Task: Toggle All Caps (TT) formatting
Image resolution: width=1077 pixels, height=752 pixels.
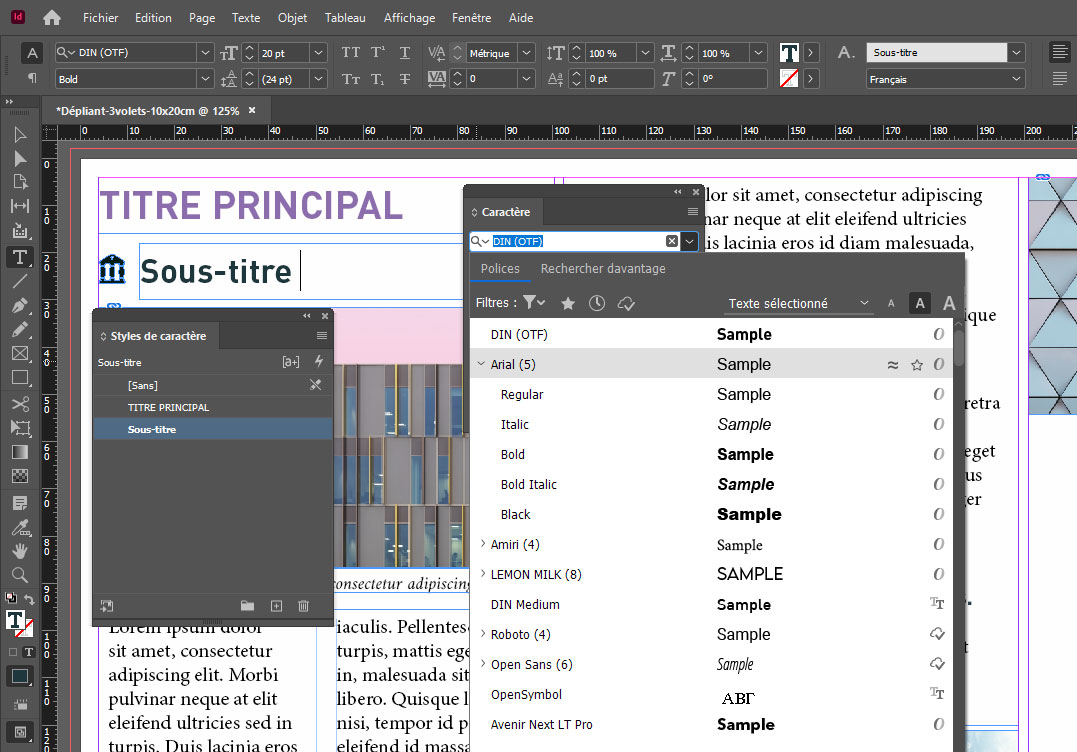Action: (x=350, y=53)
